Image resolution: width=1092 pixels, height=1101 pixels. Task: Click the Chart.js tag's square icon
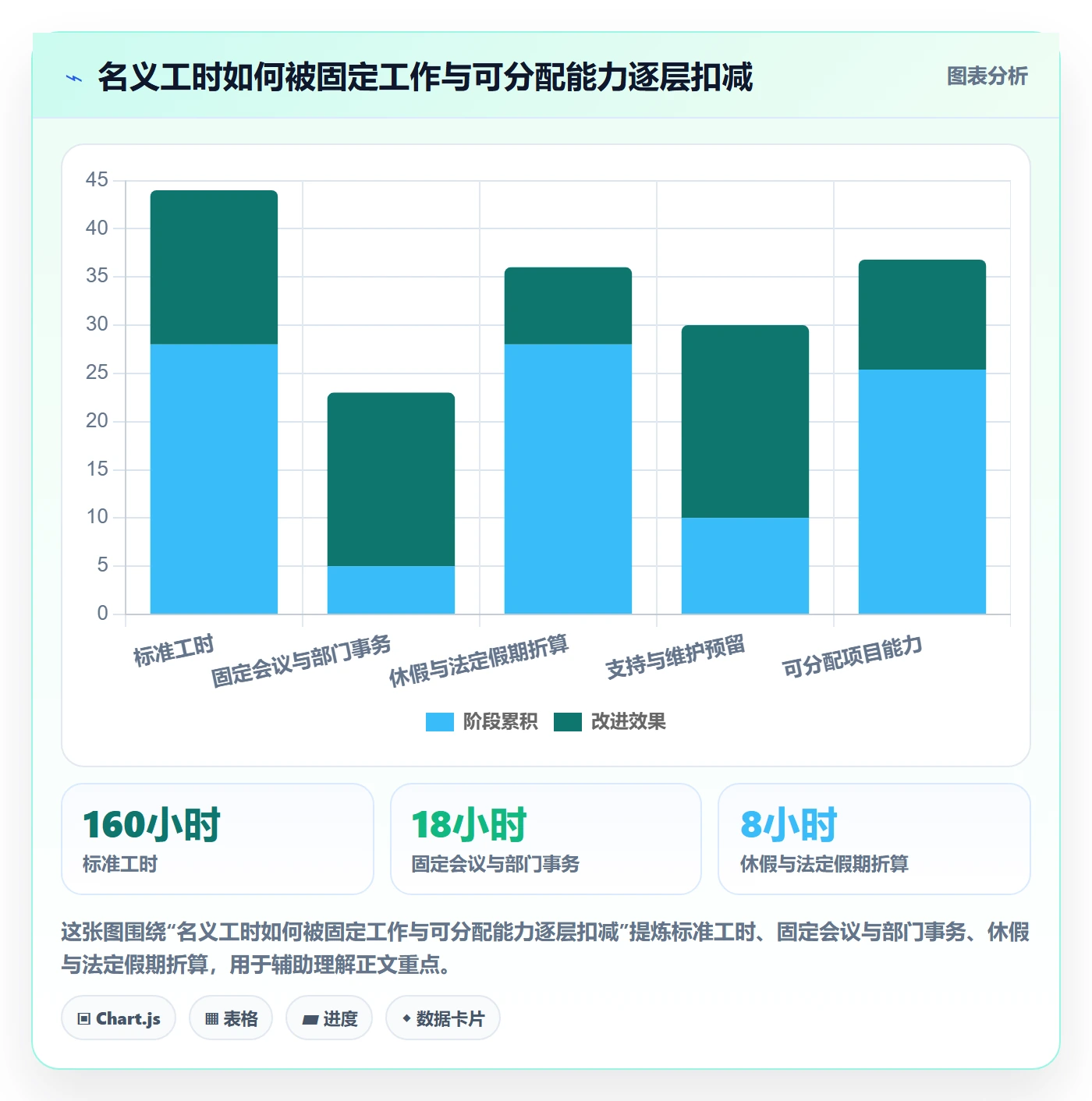[x=84, y=1018]
